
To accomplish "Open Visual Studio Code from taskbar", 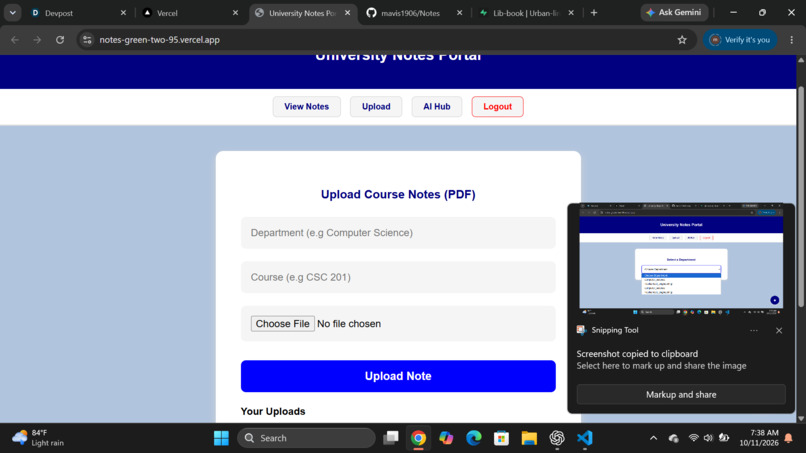I will pos(584,438).
